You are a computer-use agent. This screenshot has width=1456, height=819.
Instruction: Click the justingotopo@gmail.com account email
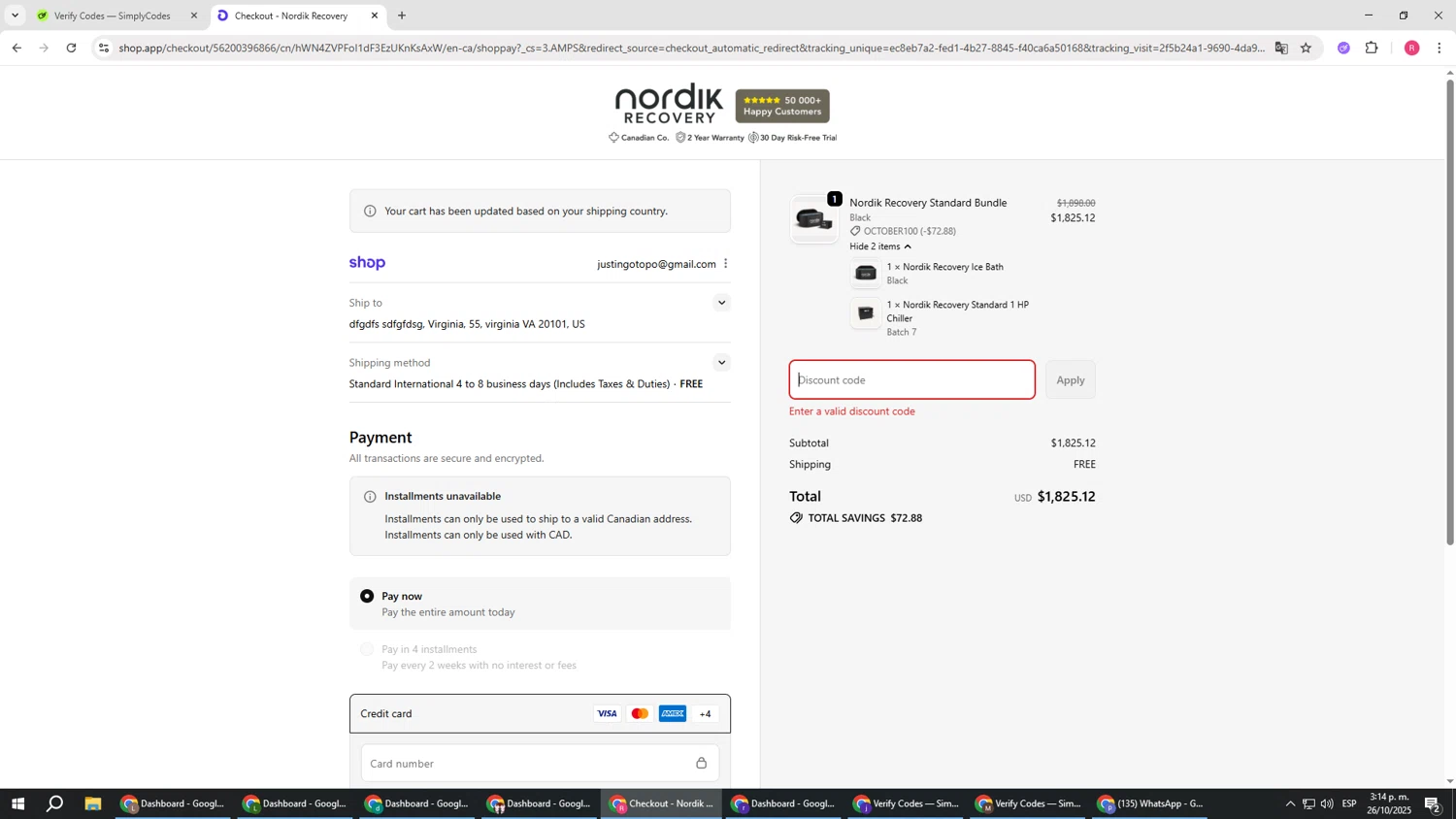point(656,264)
